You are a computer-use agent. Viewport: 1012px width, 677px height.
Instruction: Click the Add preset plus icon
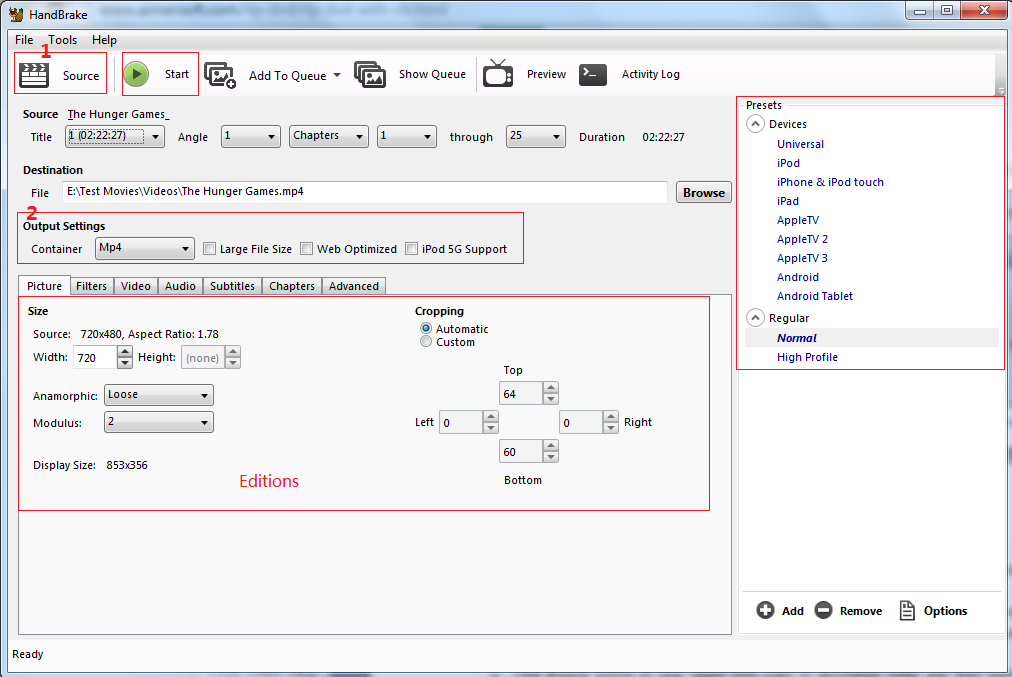tap(766, 611)
